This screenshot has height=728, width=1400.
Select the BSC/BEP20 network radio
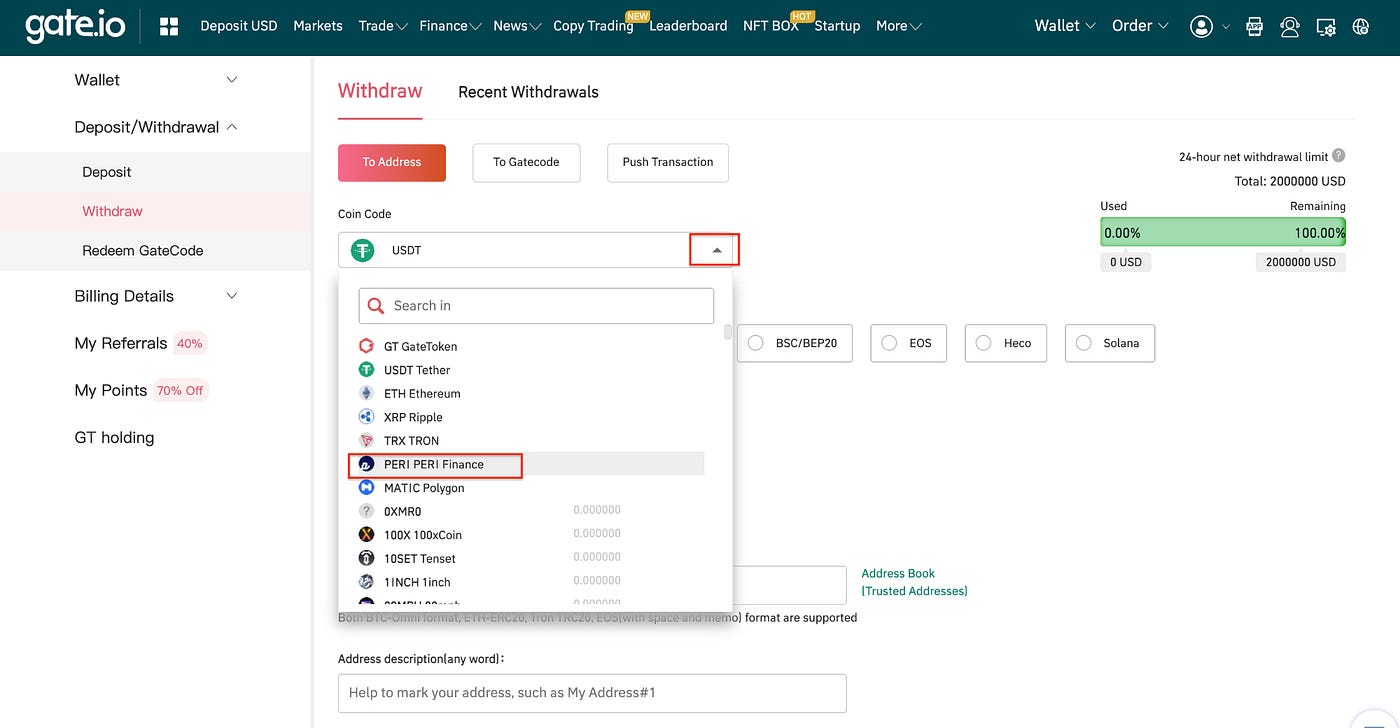757,343
